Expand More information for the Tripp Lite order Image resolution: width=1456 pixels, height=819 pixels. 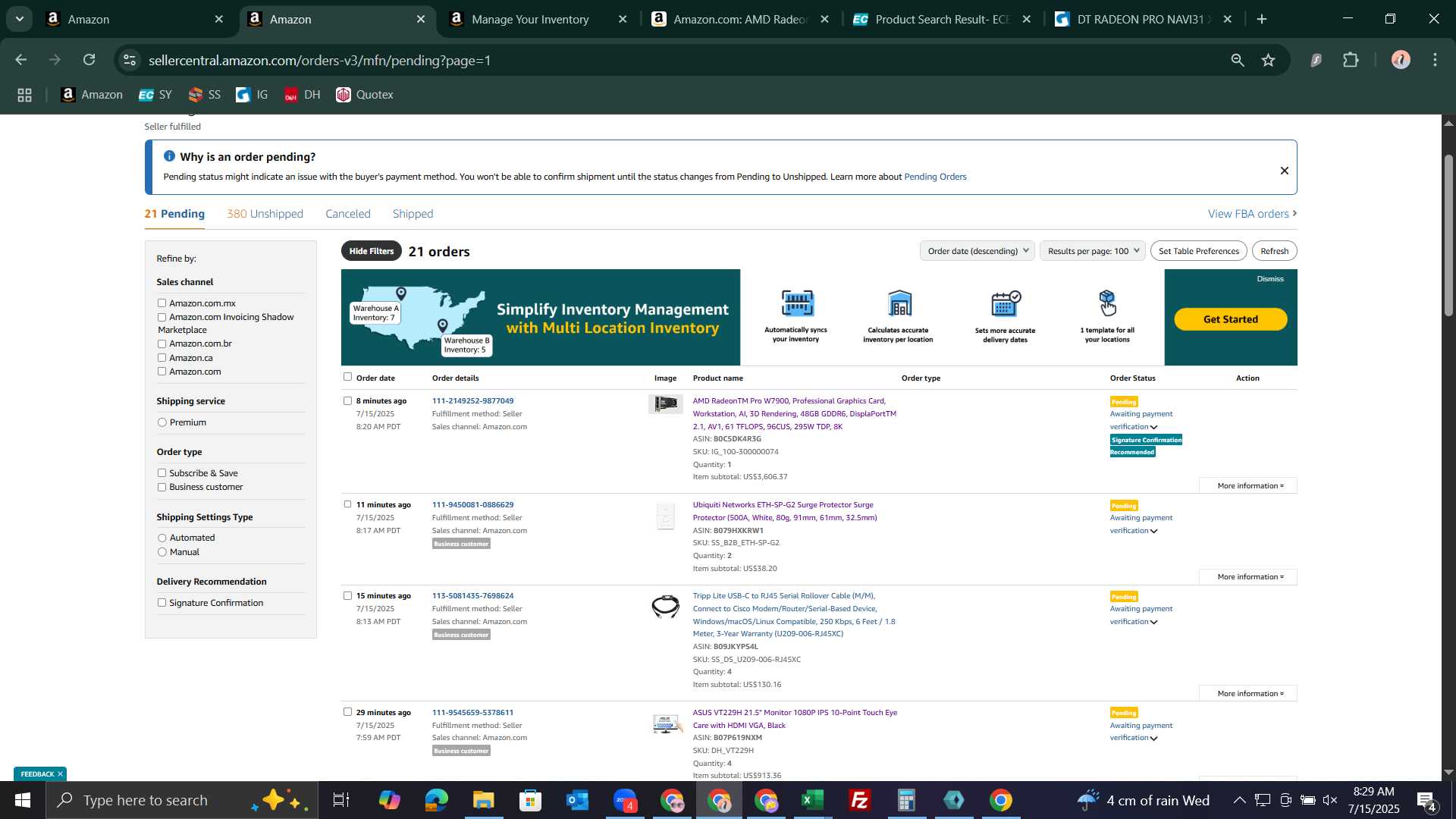(1248, 694)
